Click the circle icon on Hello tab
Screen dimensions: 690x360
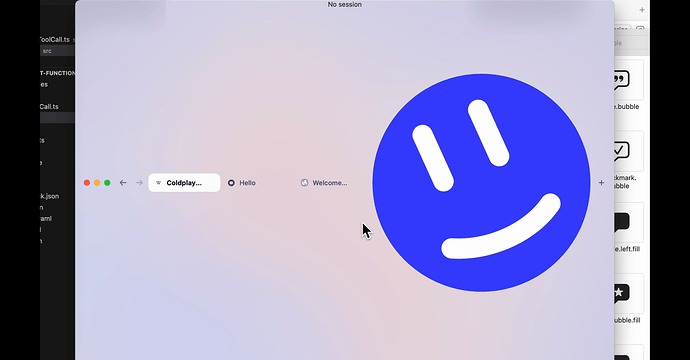(231, 183)
